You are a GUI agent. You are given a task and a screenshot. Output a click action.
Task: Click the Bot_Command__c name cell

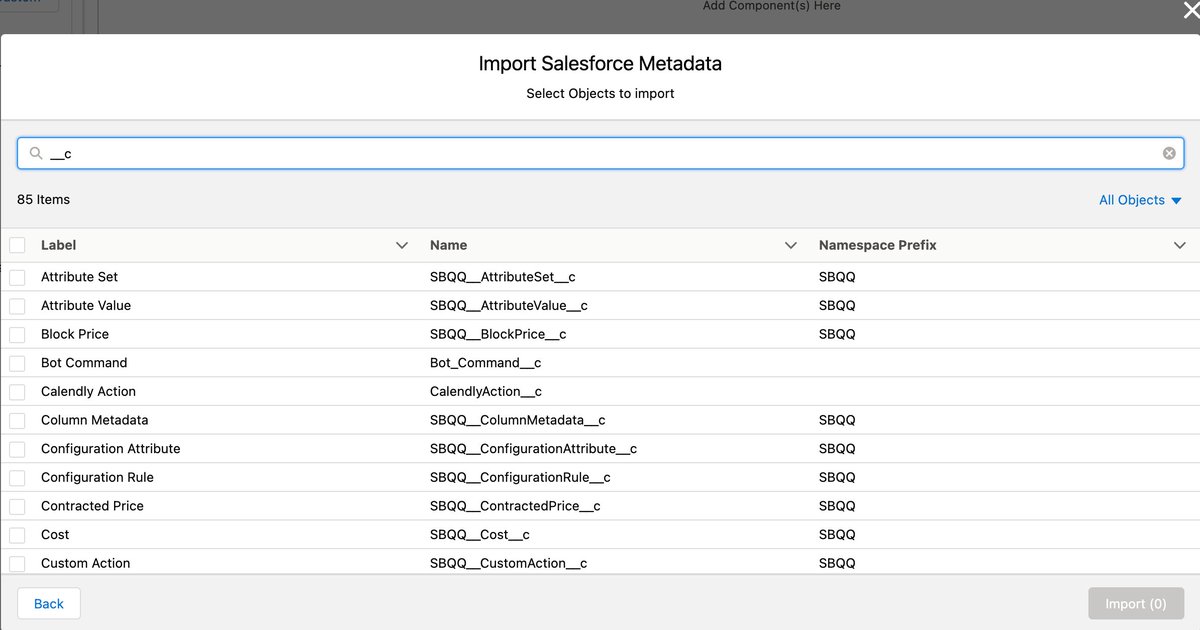click(486, 363)
